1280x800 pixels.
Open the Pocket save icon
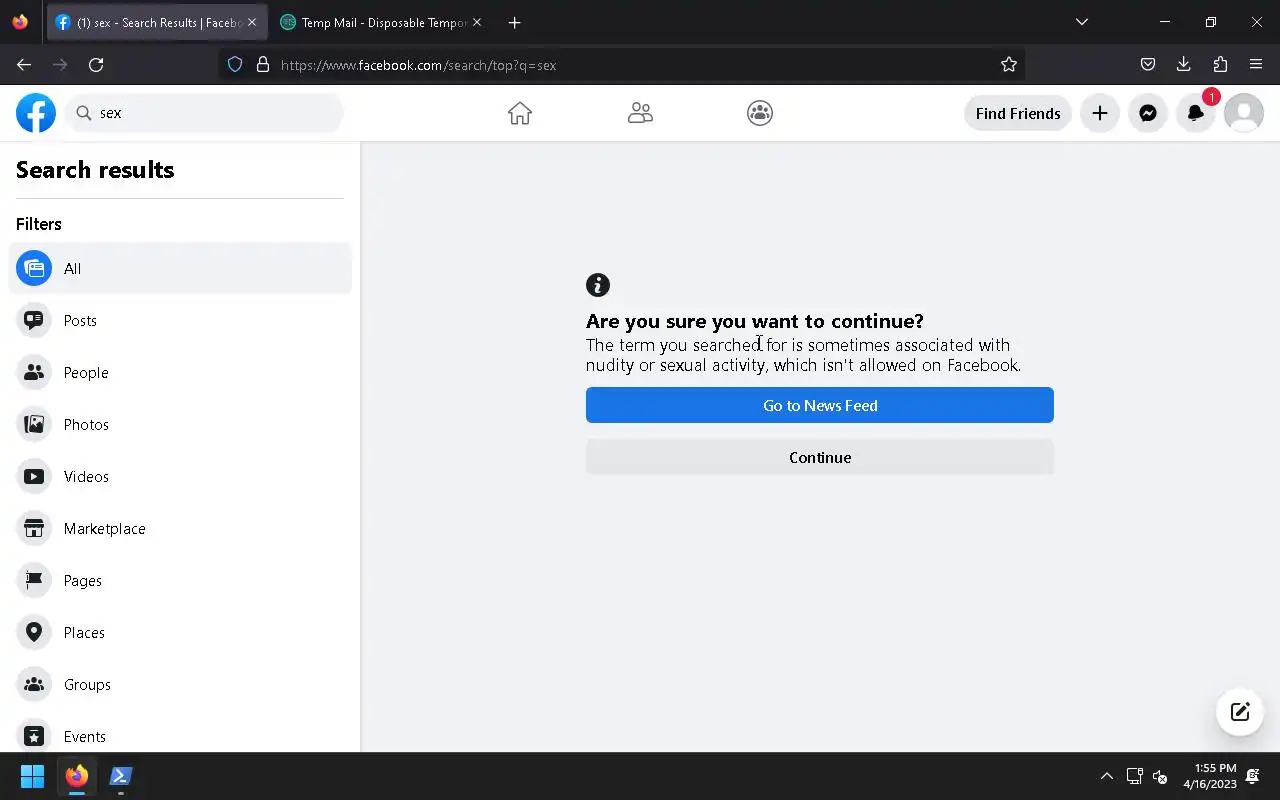[1148, 64]
